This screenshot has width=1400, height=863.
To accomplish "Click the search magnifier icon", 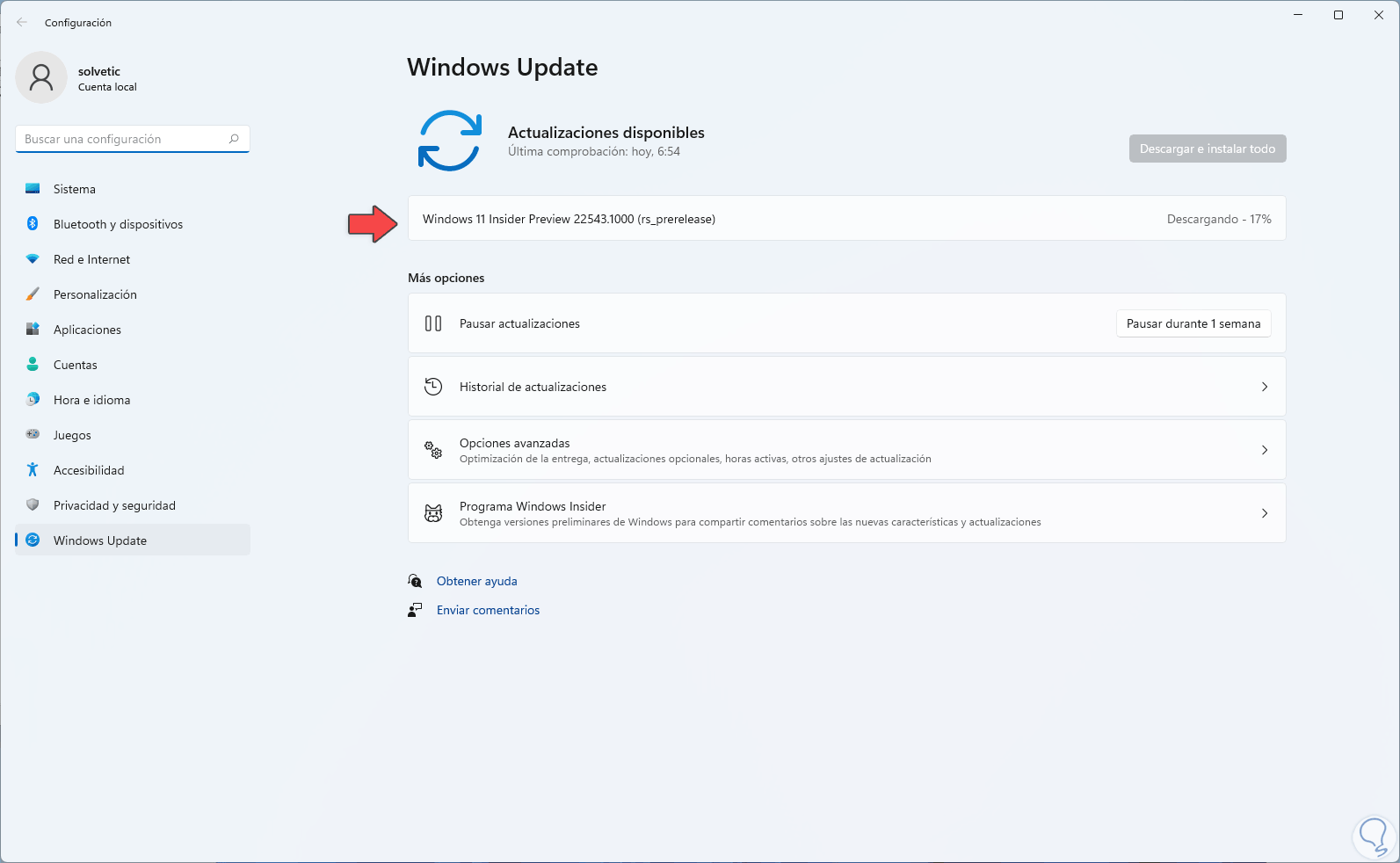I will click(x=234, y=139).
